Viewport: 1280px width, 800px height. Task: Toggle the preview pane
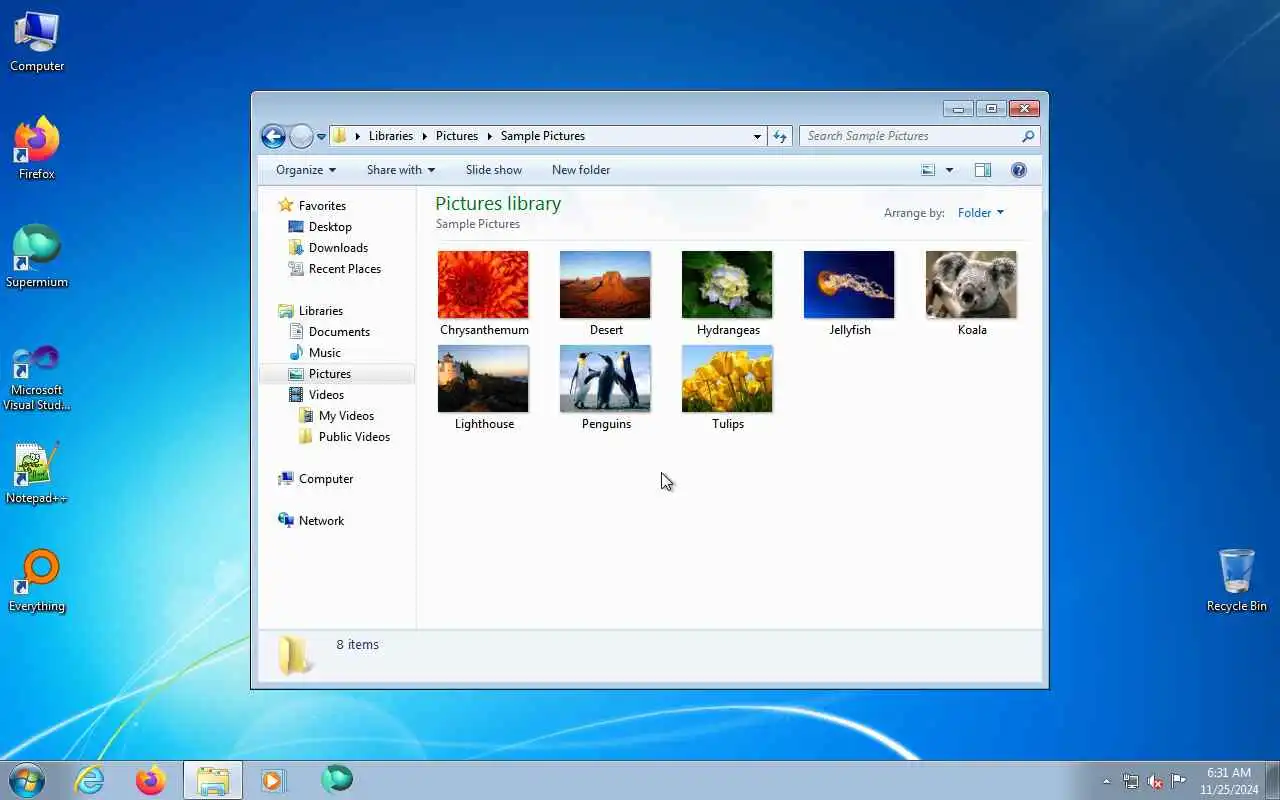pos(983,170)
